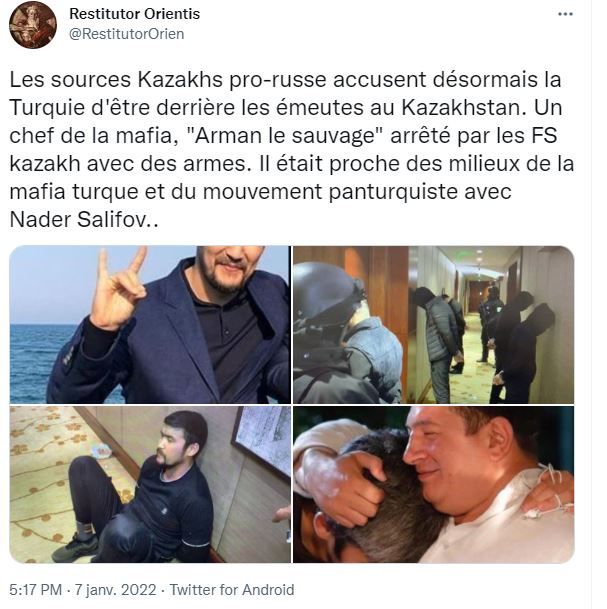Click the 5:17 PM timestamp

(x=35, y=590)
